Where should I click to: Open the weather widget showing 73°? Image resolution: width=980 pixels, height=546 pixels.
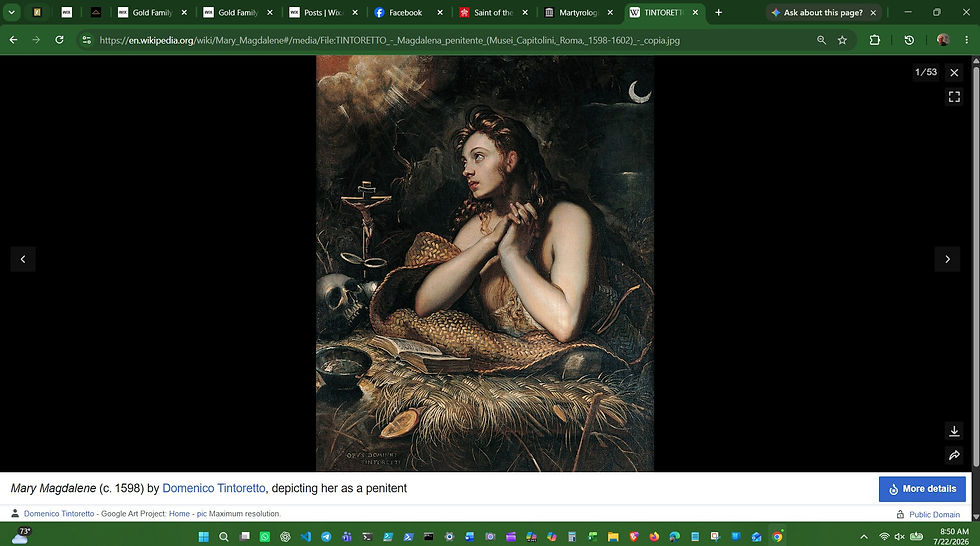coord(20,535)
